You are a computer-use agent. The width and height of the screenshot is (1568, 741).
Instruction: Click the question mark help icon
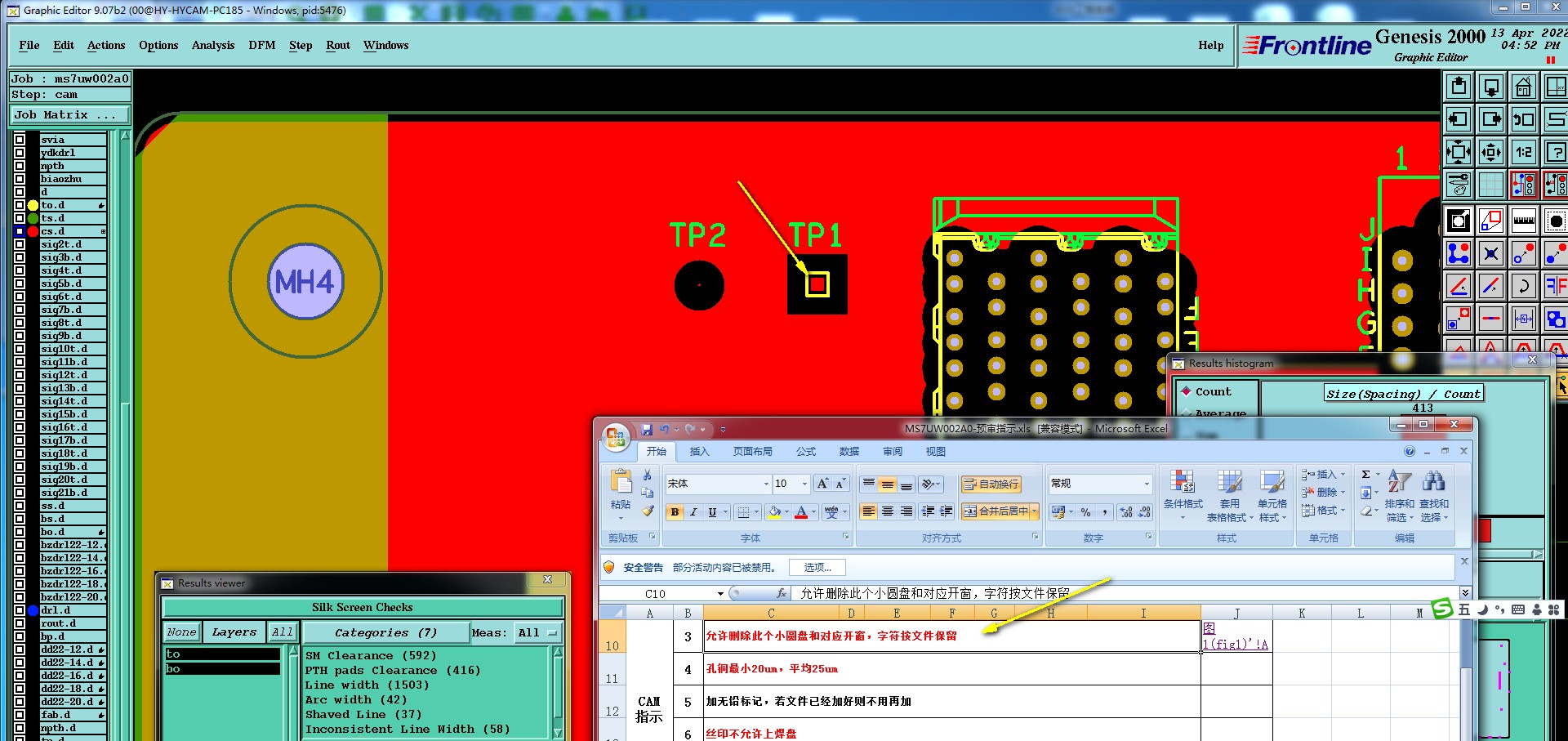[x=1556, y=152]
